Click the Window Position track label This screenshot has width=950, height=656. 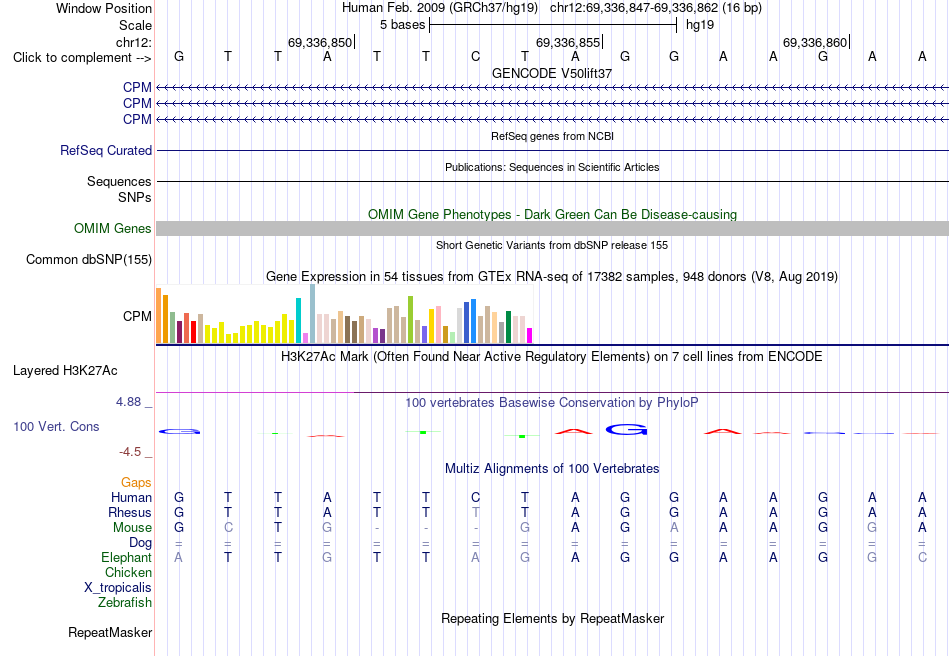pyautogui.click(x=104, y=8)
